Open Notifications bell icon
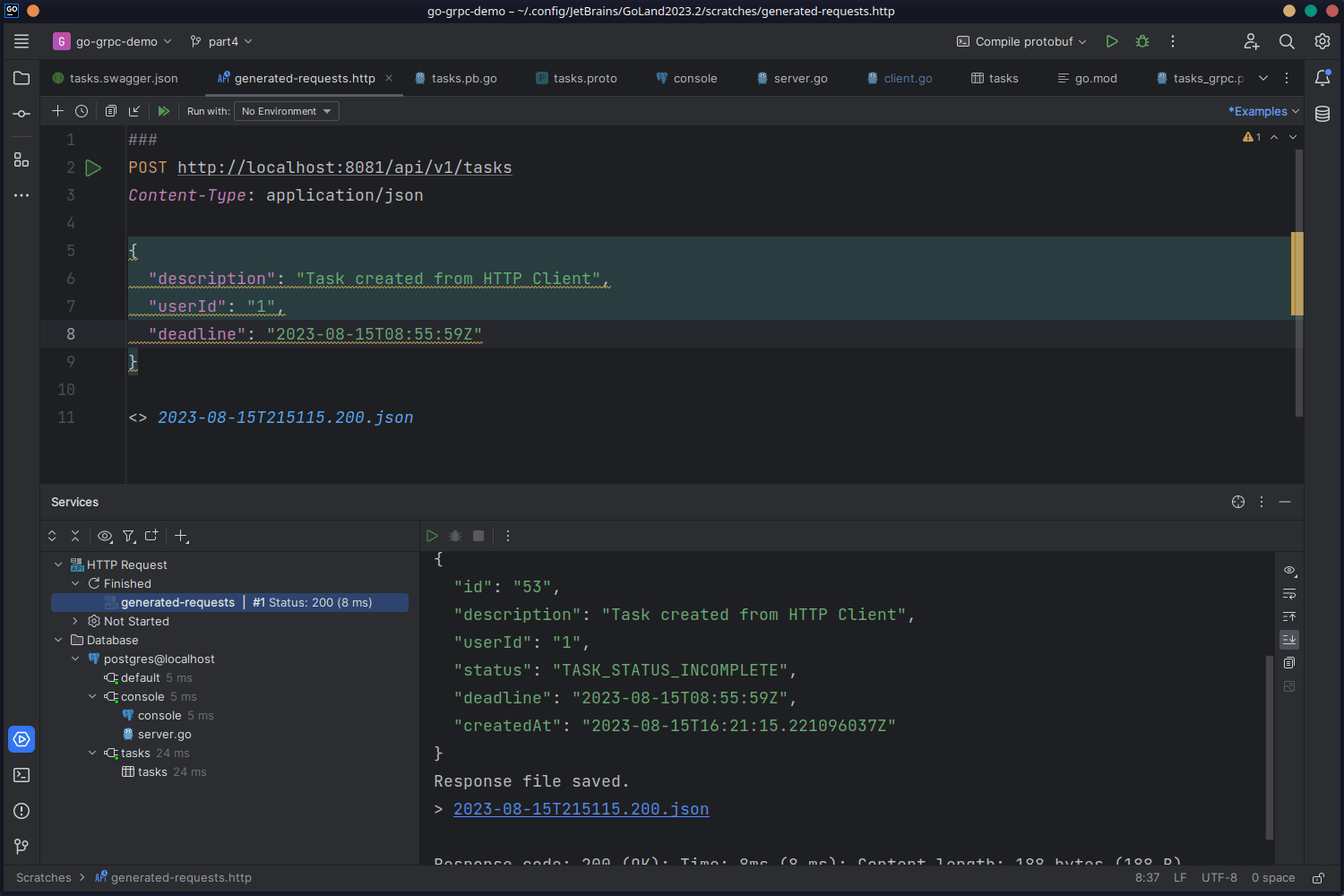This screenshot has width=1344, height=896. point(1322,78)
